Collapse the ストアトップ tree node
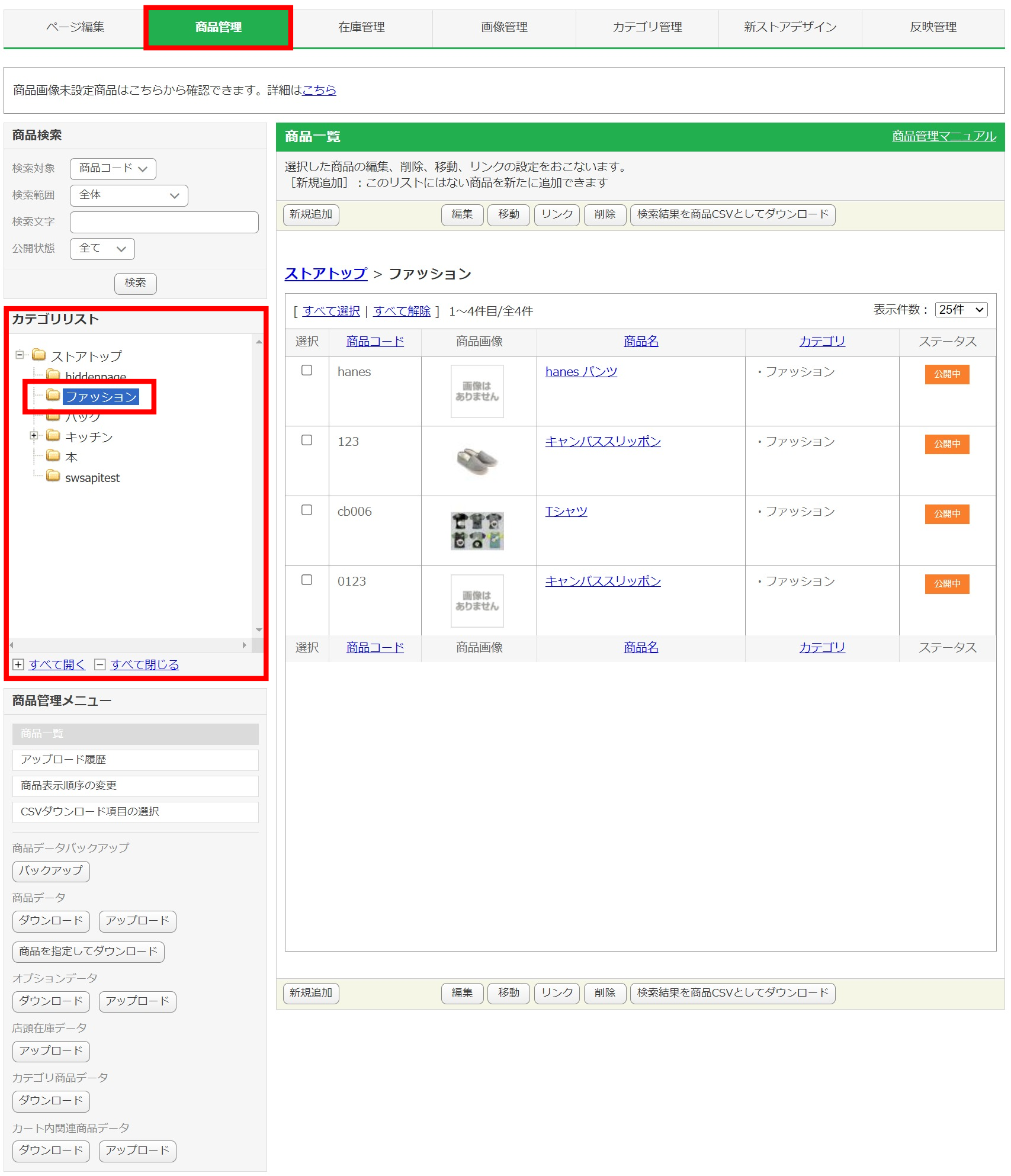This screenshot has width=1011, height=1176. (x=20, y=355)
